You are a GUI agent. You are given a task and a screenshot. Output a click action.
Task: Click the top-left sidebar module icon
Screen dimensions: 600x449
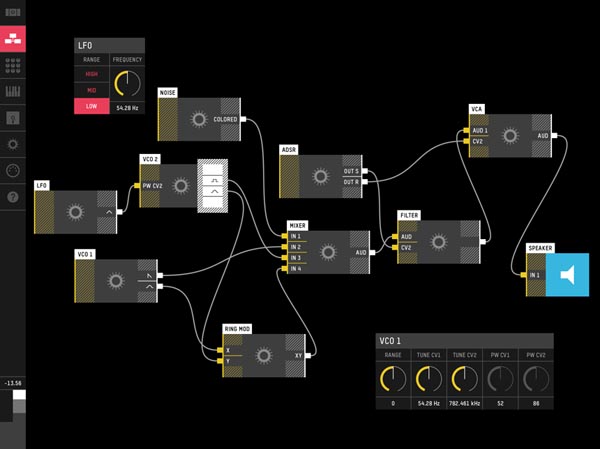click(x=13, y=12)
